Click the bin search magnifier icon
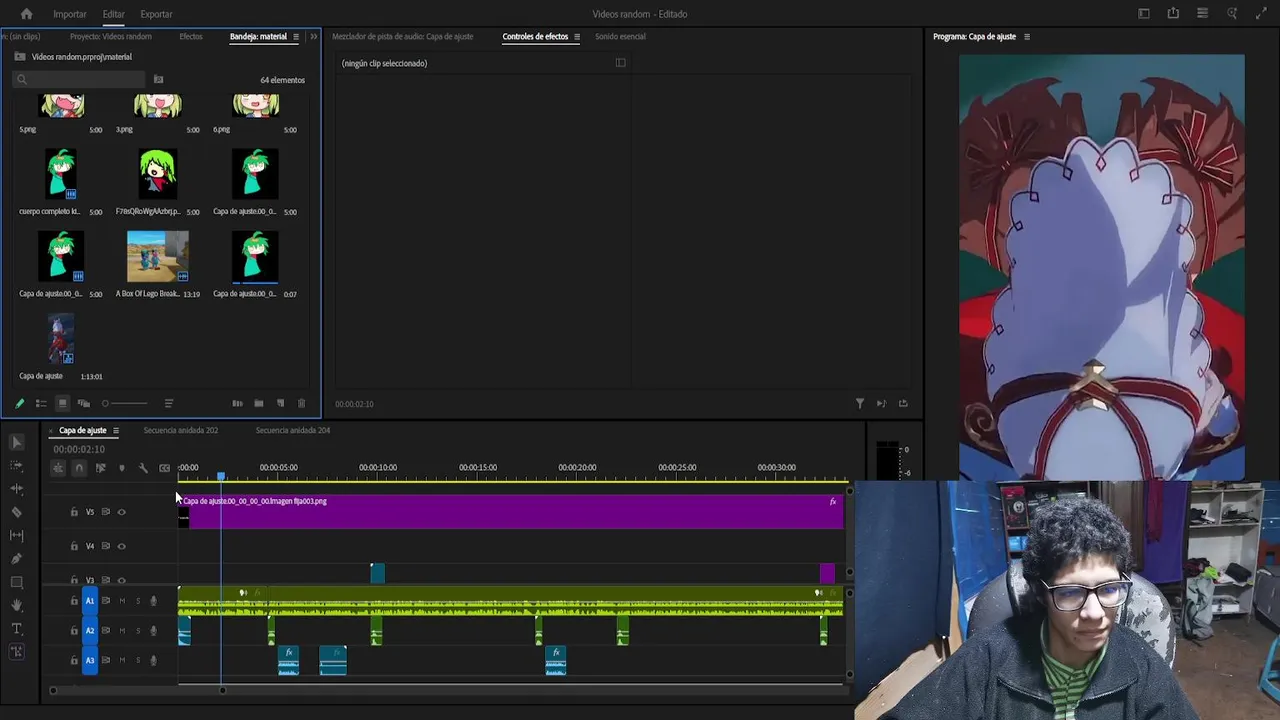 pyautogui.click(x=21, y=80)
